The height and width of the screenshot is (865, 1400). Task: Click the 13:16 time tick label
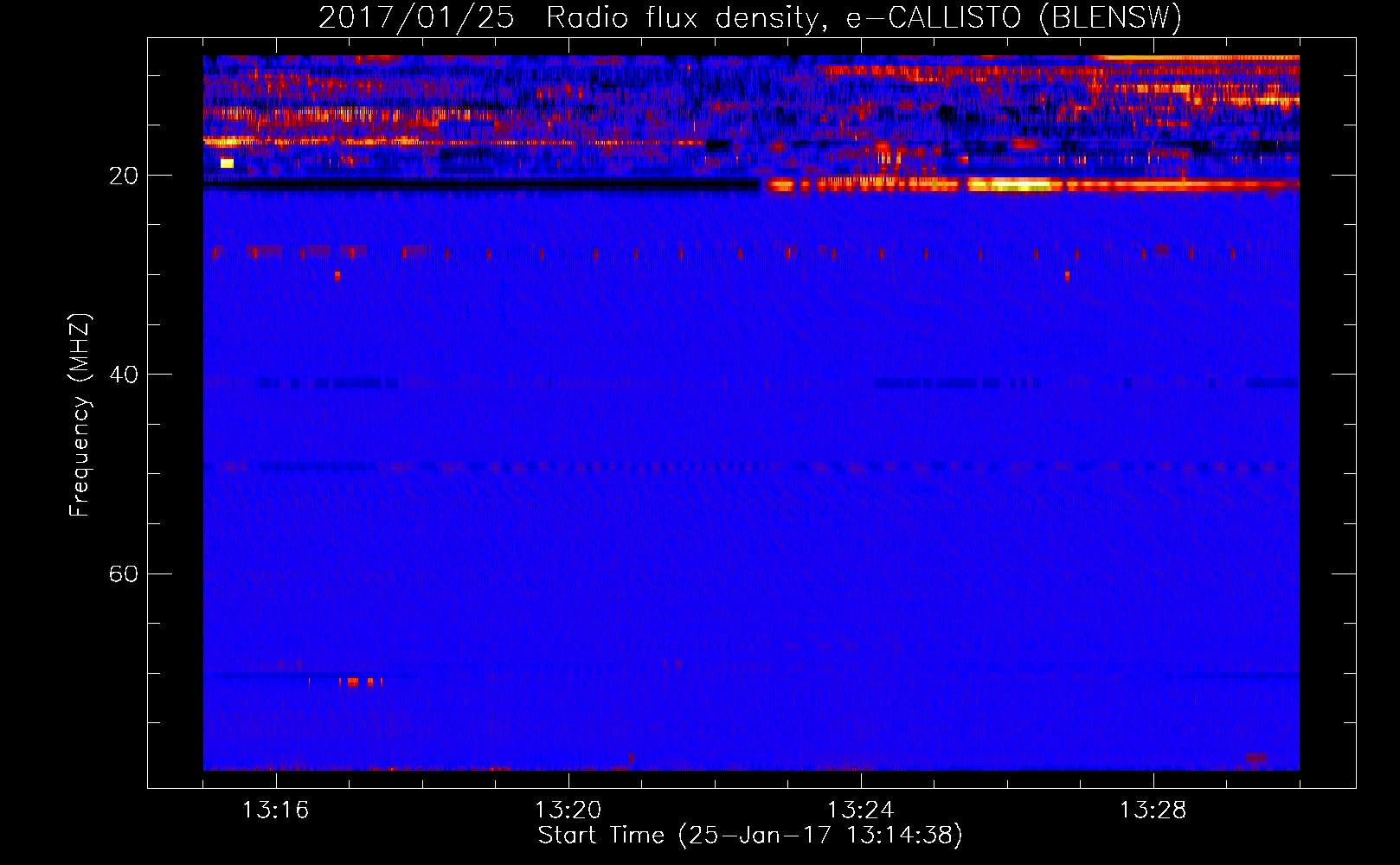(x=275, y=811)
